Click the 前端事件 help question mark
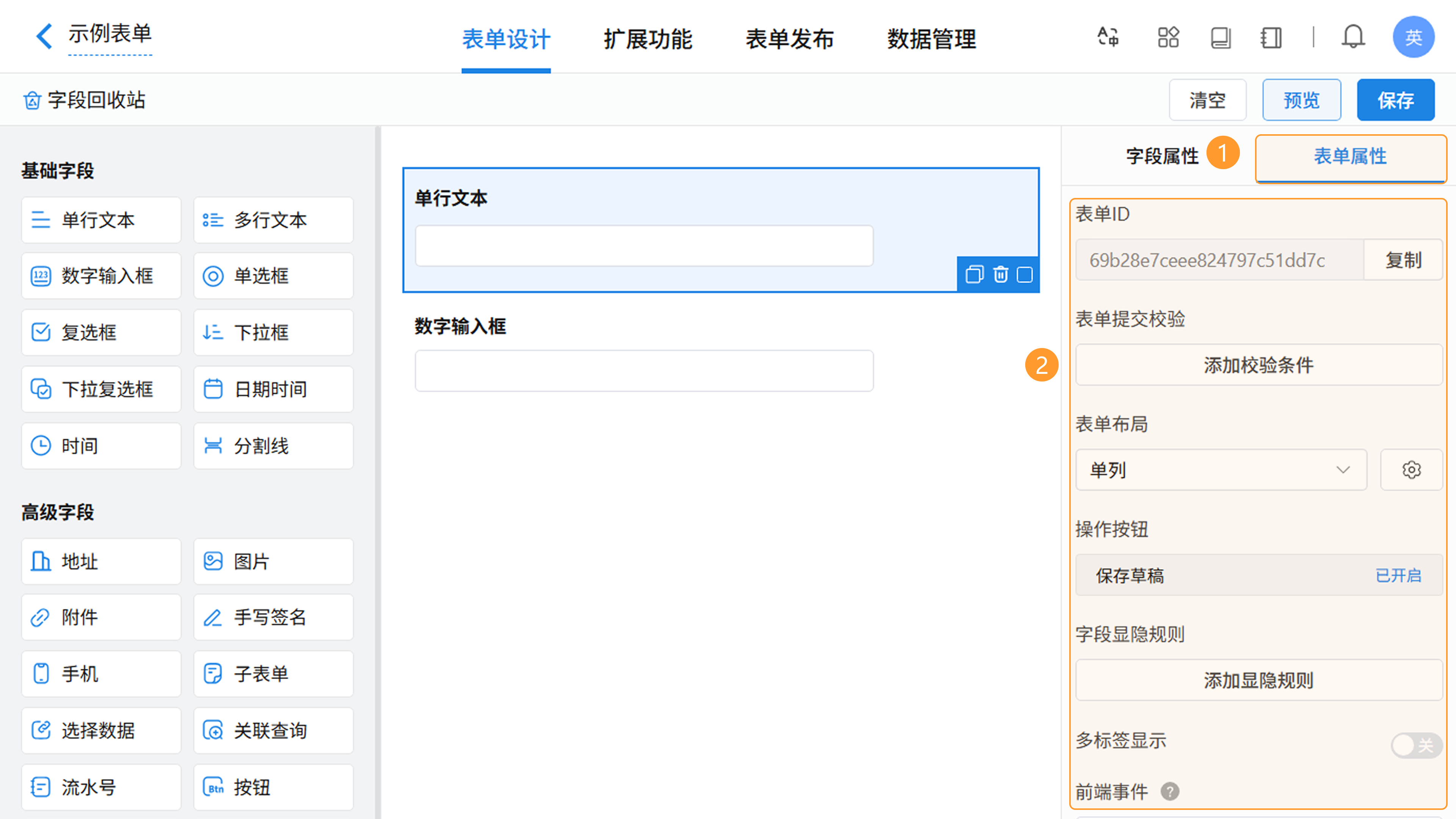Viewport: 1456px width, 819px height. 1169,791
